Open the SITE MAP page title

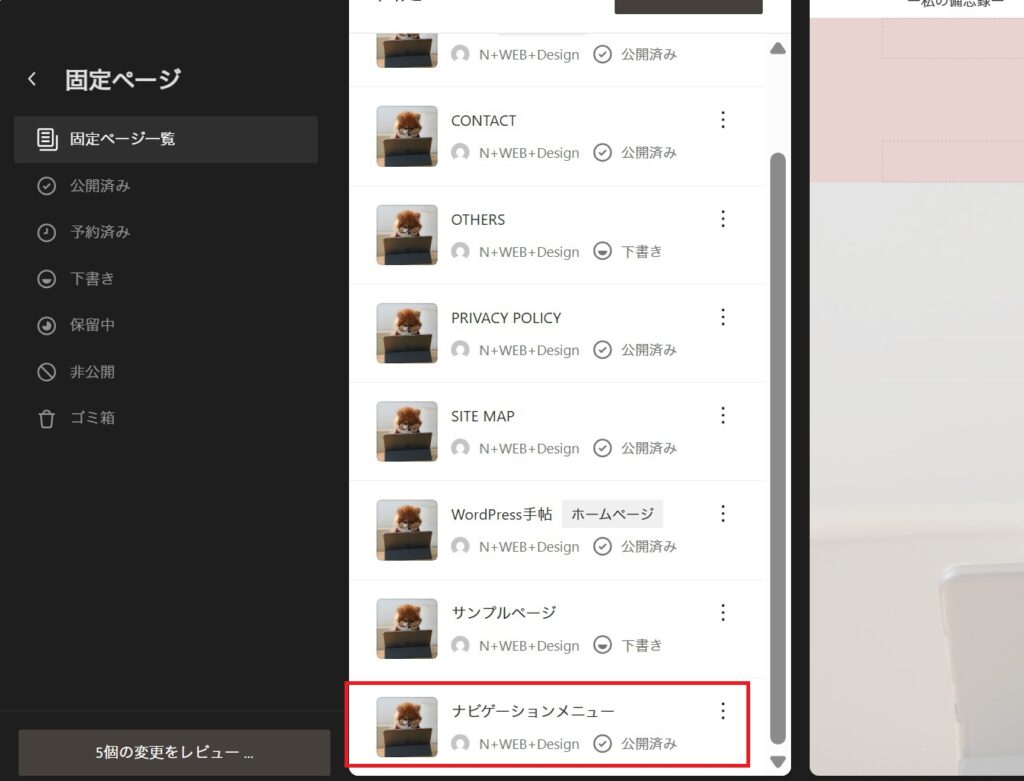point(483,416)
